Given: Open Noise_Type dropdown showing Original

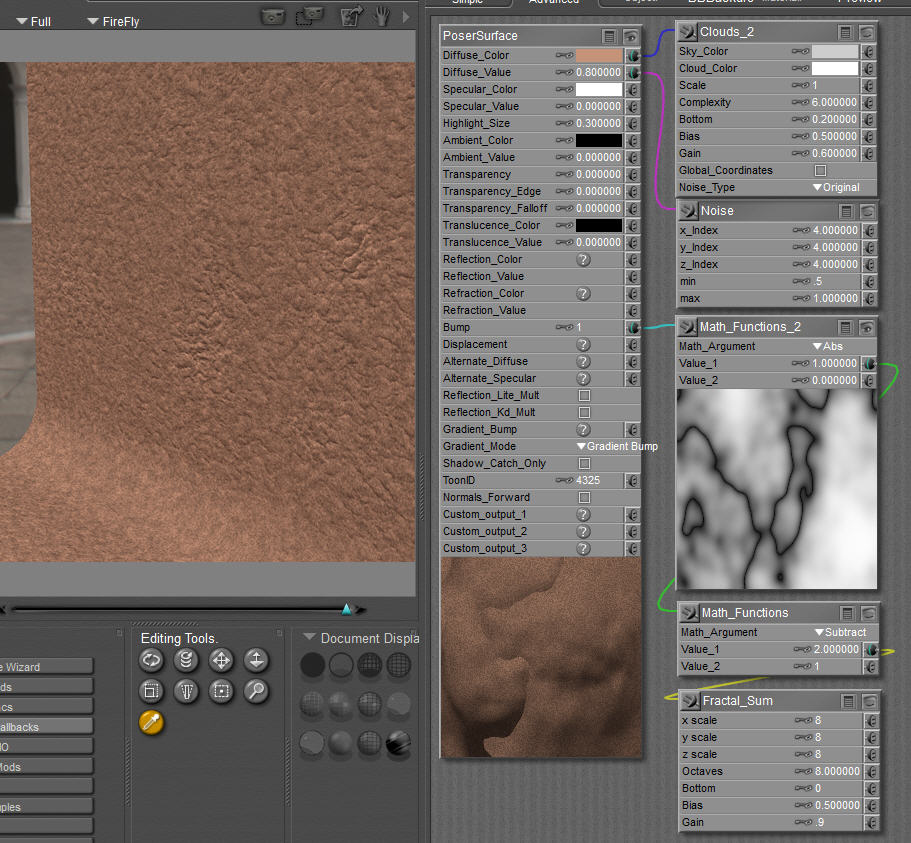Looking at the screenshot, I should coord(835,188).
